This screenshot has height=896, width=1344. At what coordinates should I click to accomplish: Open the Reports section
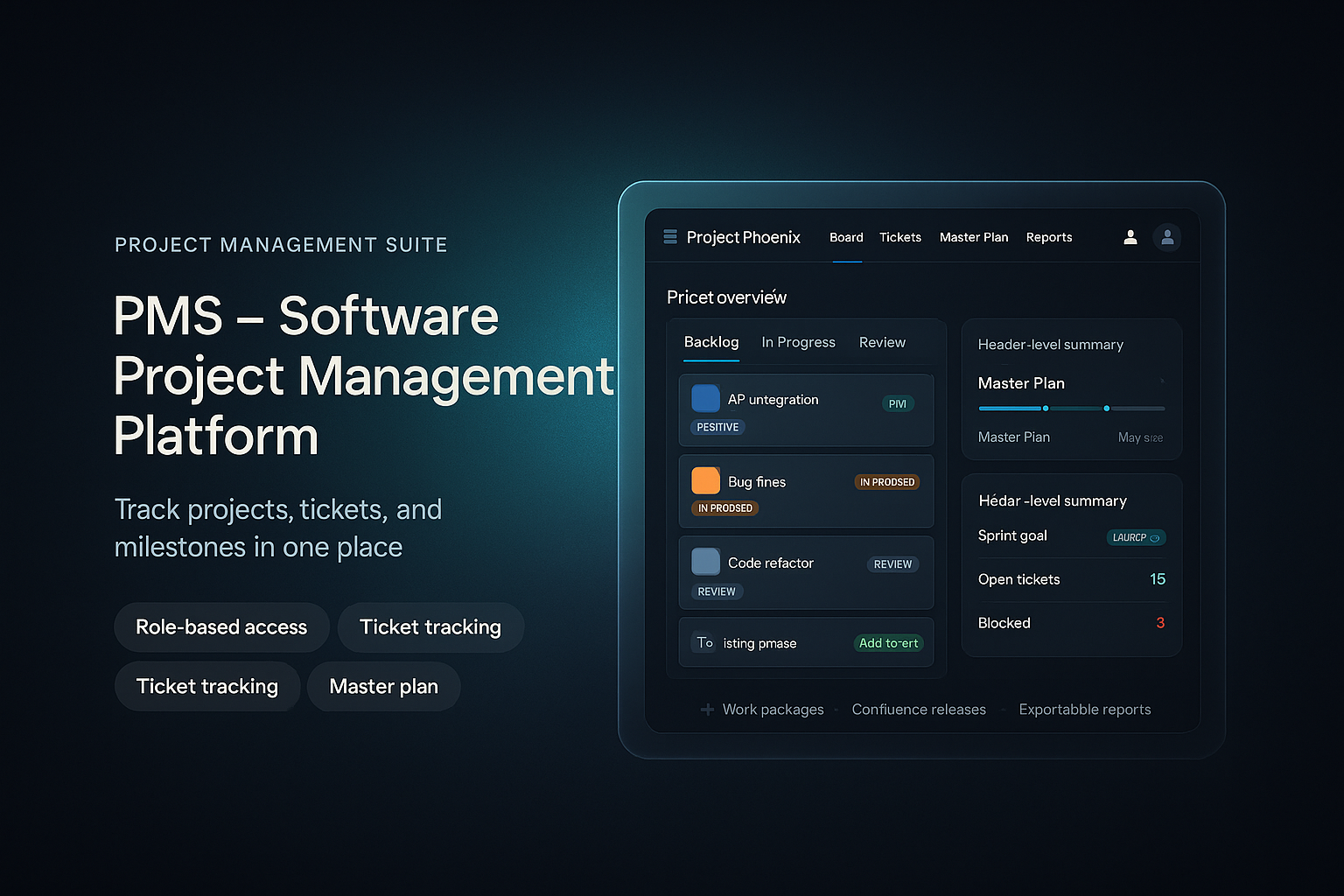pos(1049,237)
